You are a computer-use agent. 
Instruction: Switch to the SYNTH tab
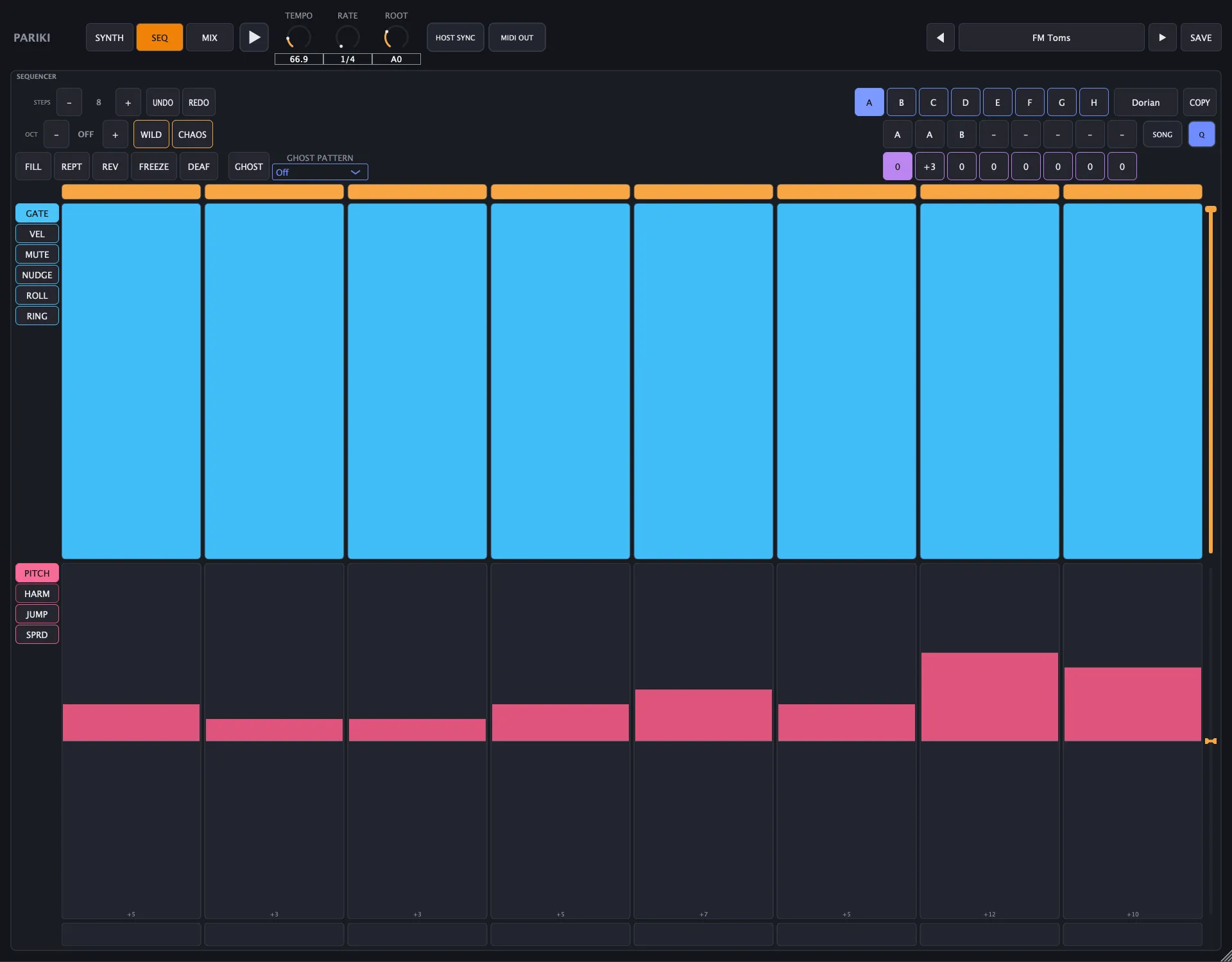point(110,37)
